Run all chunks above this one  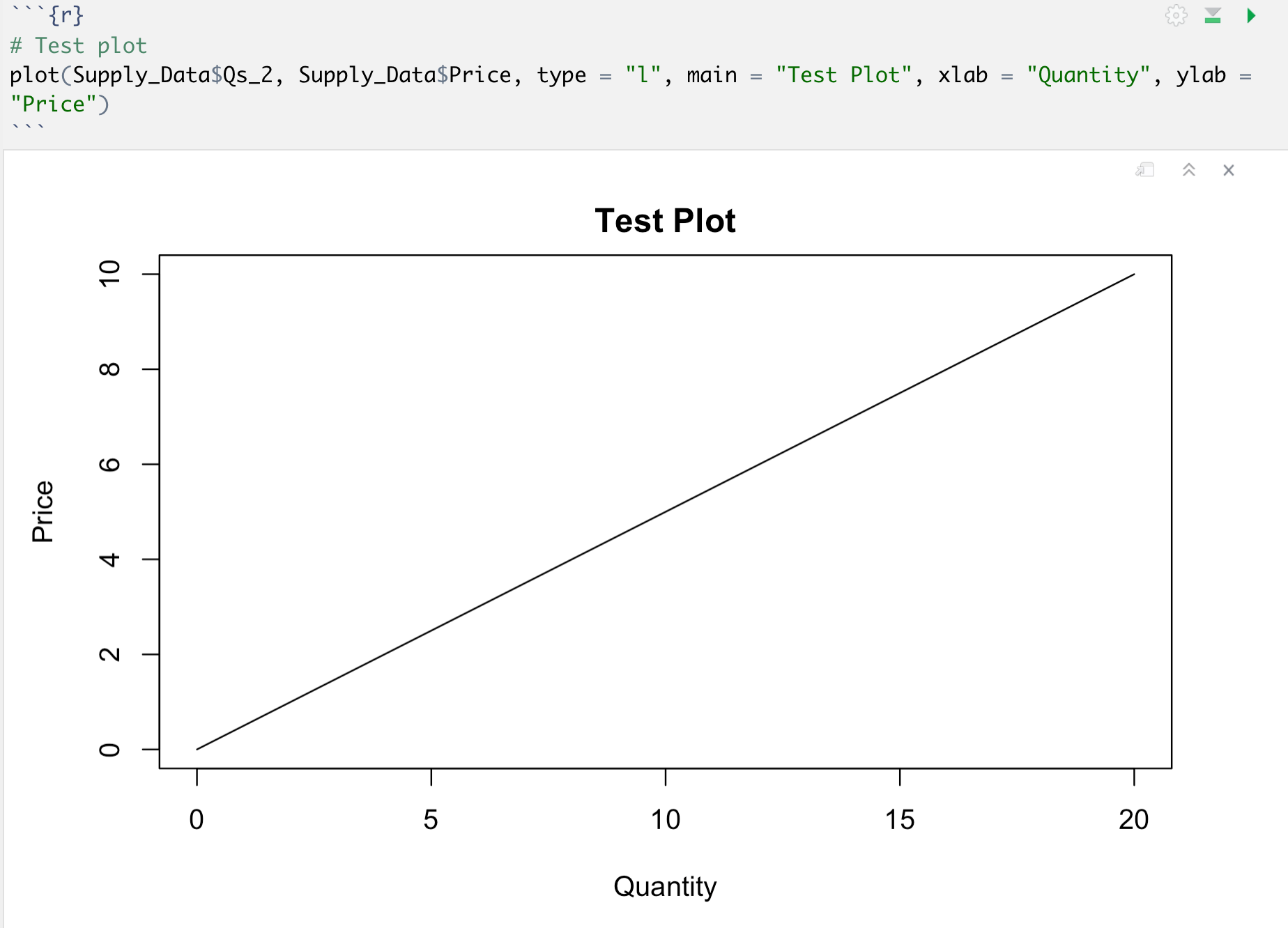pyautogui.click(x=1213, y=15)
